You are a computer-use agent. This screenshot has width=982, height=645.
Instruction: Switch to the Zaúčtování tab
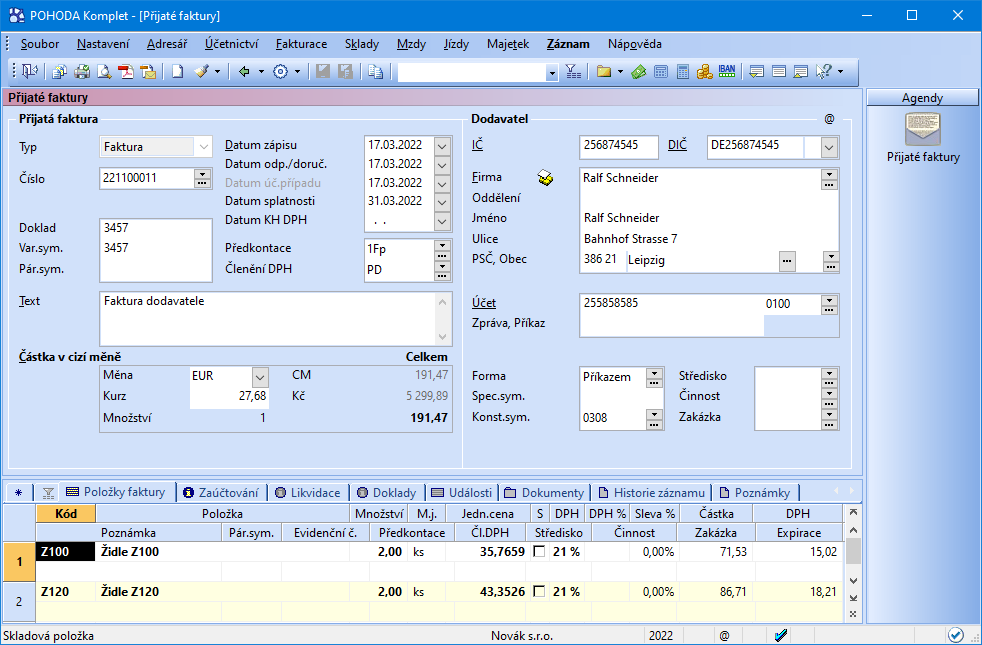pos(221,493)
